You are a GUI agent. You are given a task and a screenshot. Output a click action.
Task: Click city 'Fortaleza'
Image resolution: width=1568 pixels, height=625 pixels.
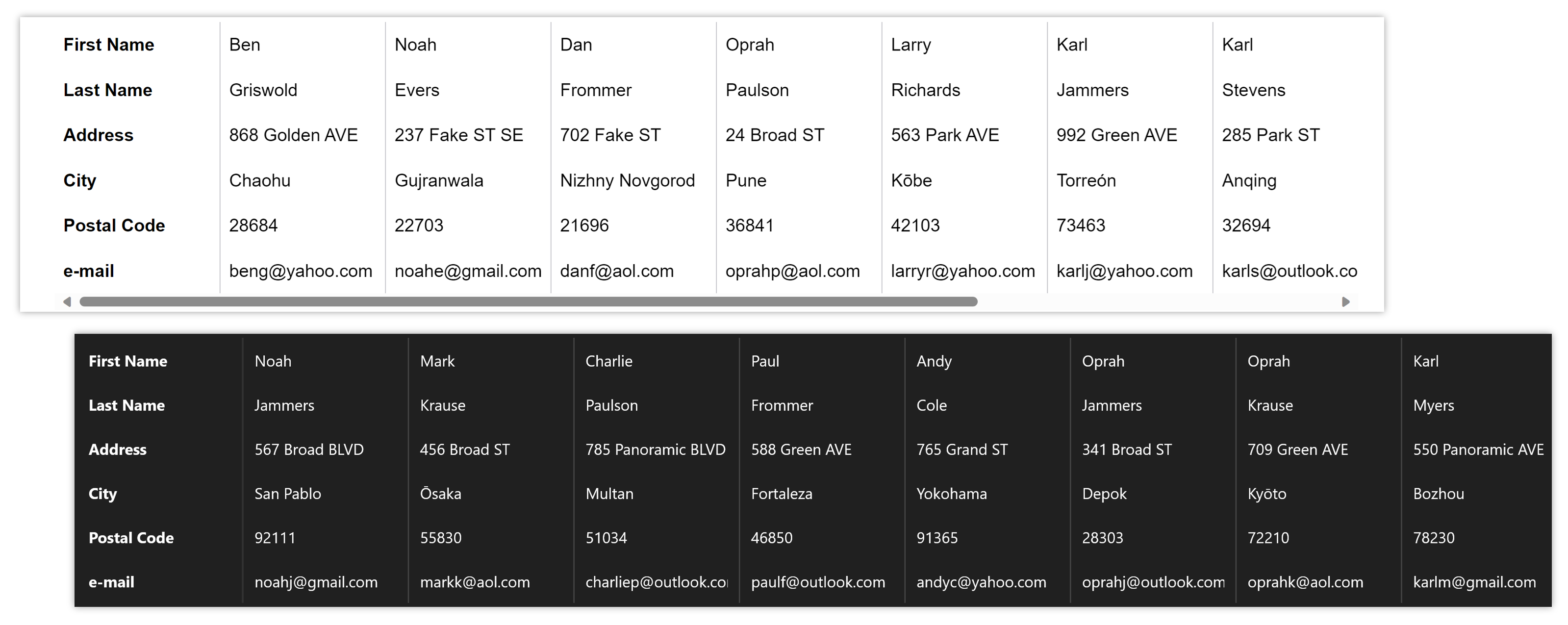(782, 494)
